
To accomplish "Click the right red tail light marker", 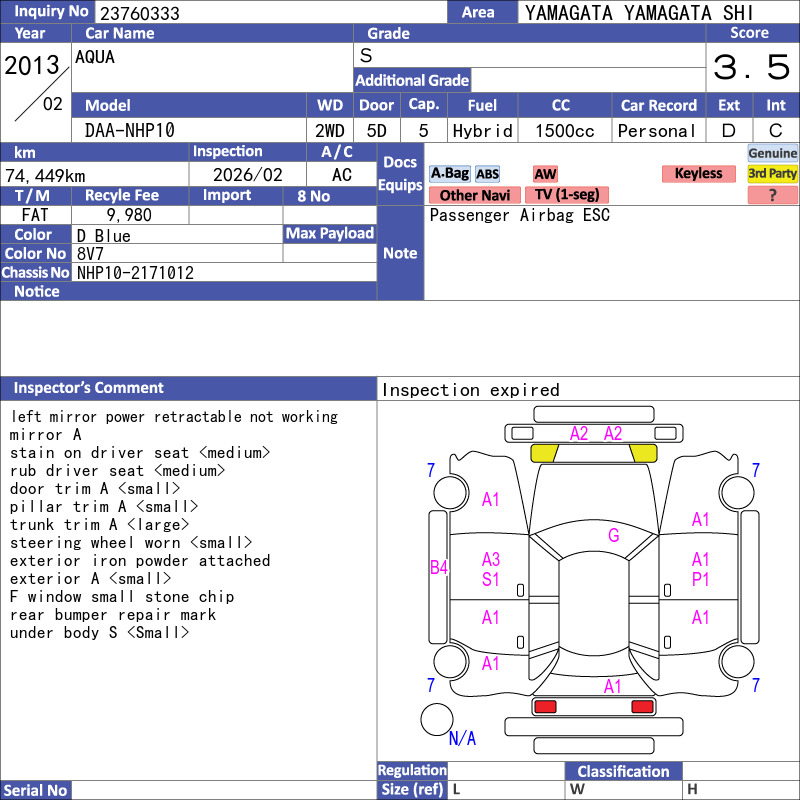I will 643,707.
